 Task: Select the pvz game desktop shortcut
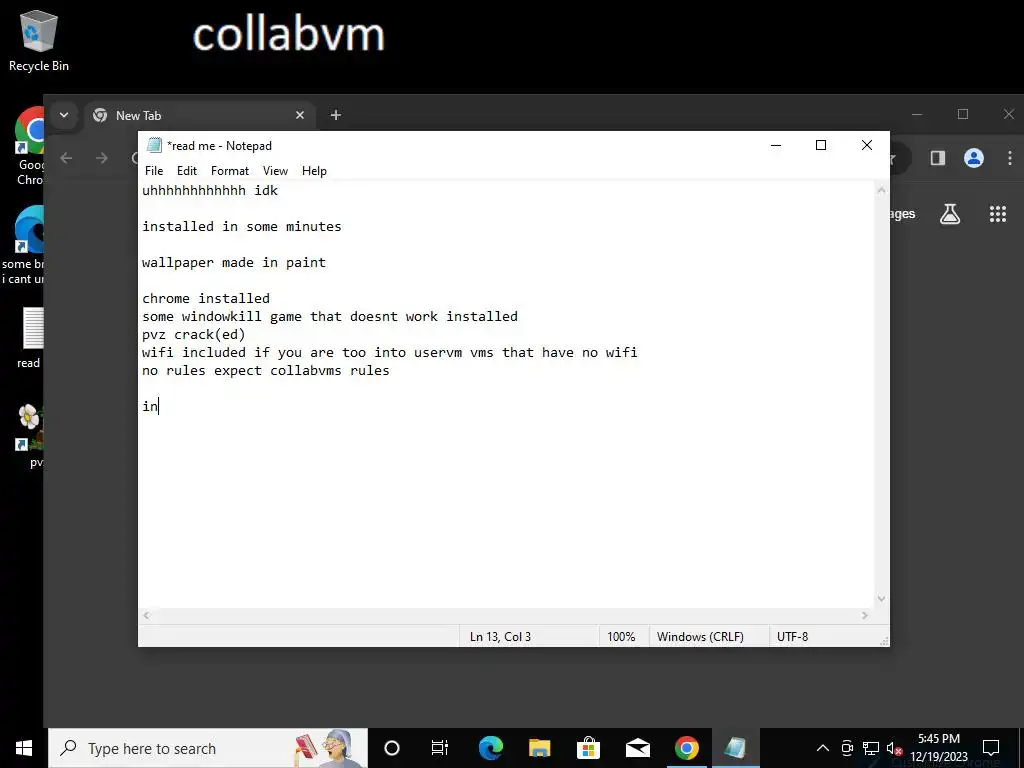pyautogui.click(x=30, y=435)
